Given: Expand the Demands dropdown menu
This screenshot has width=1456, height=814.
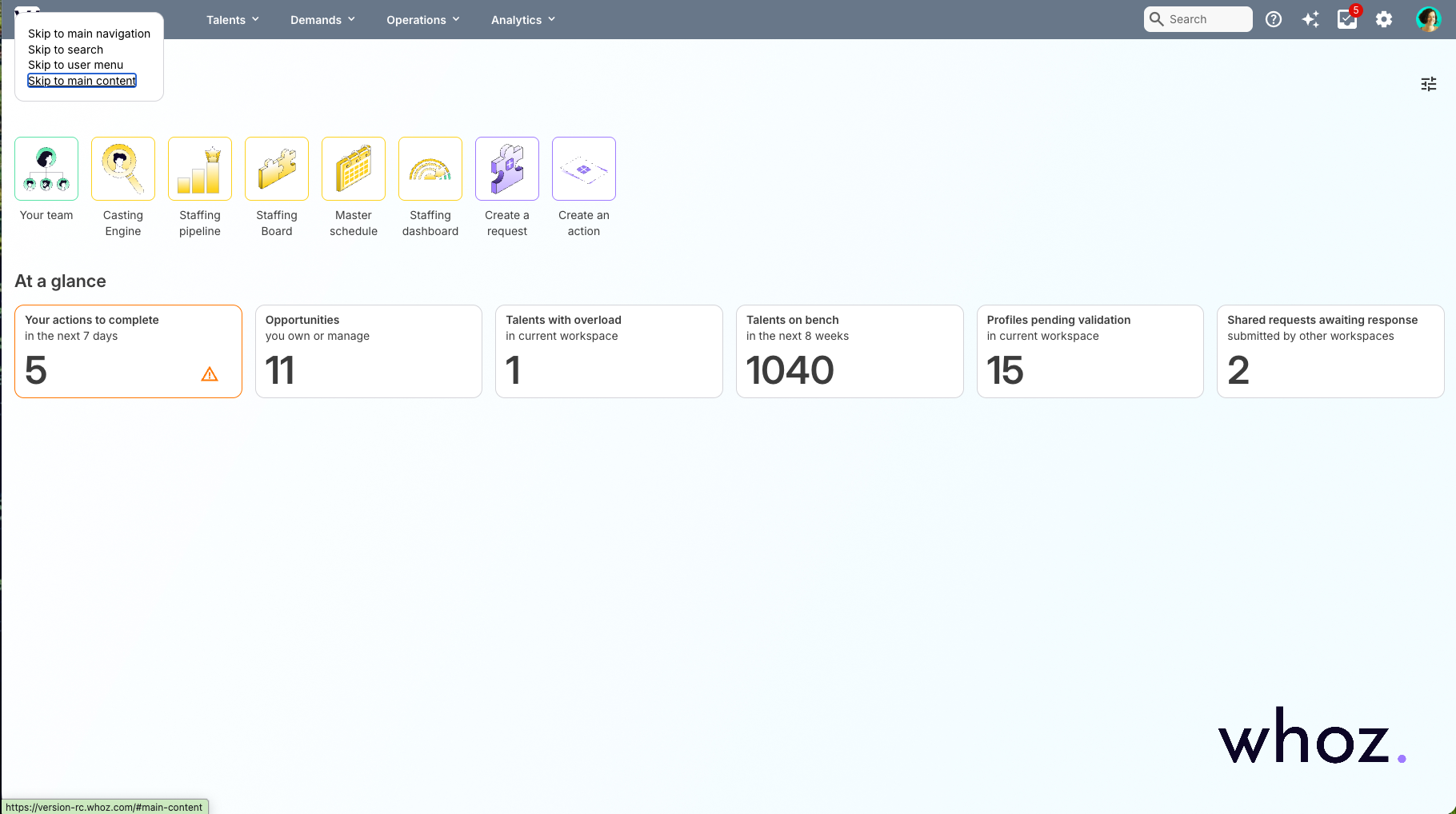Looking at the screenshot, I should tap(322, 20).
